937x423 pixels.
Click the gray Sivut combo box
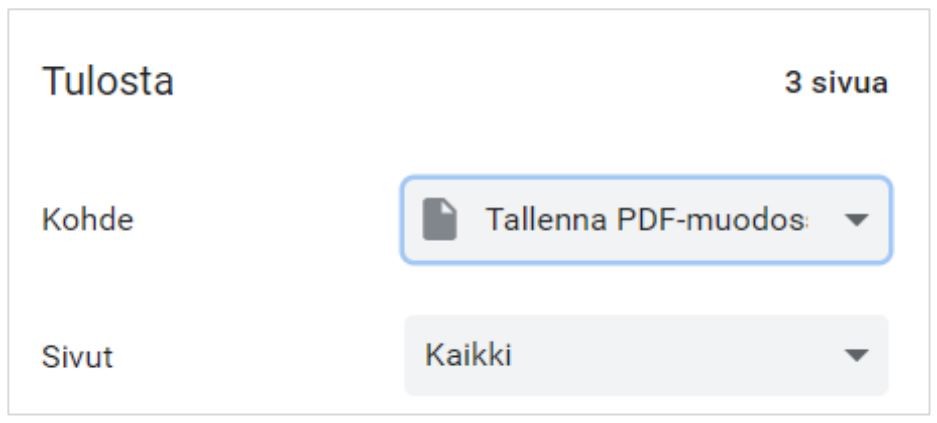(647, 355)
